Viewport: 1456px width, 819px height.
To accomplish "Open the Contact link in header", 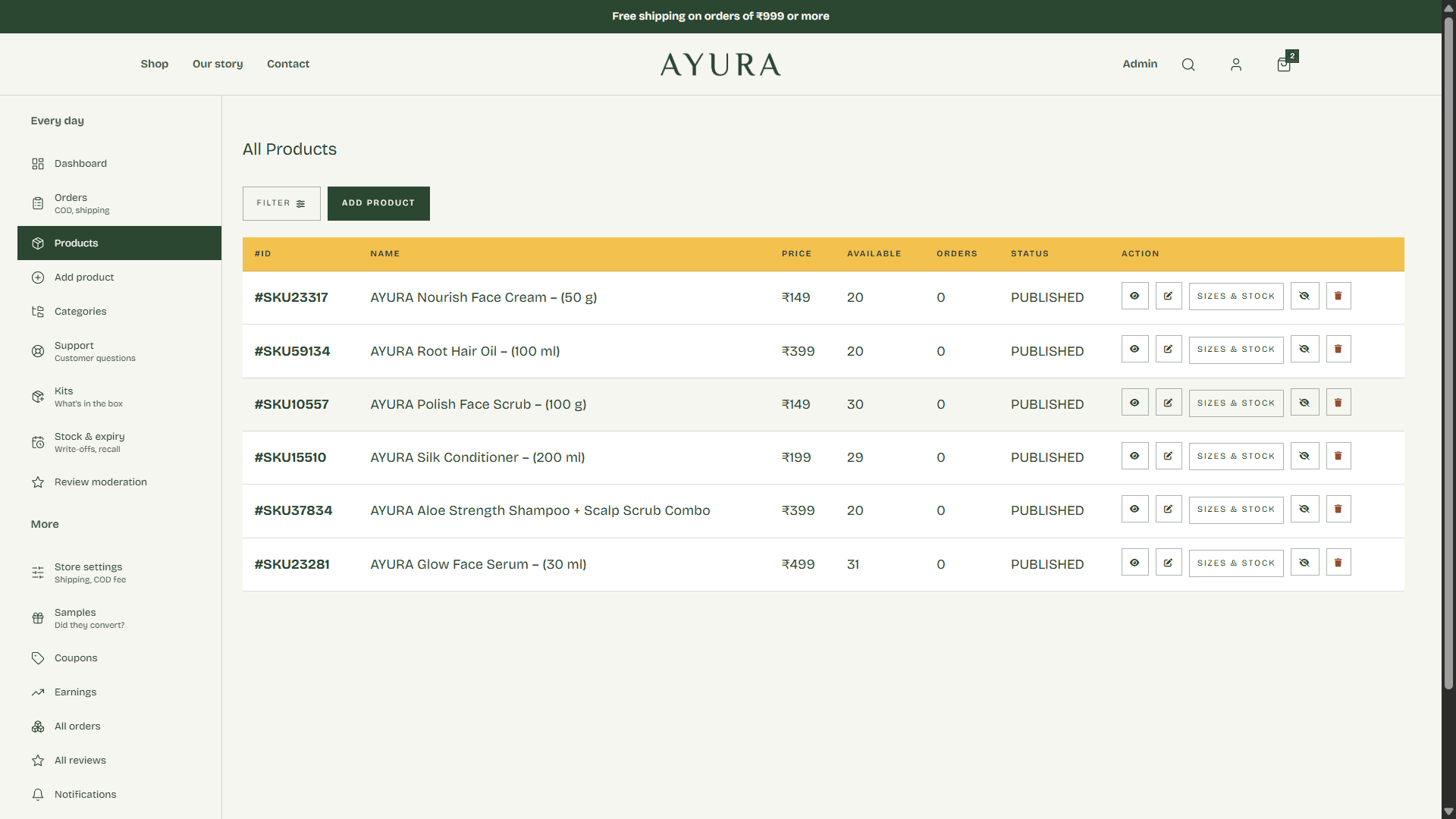I will tap(288, 64).
